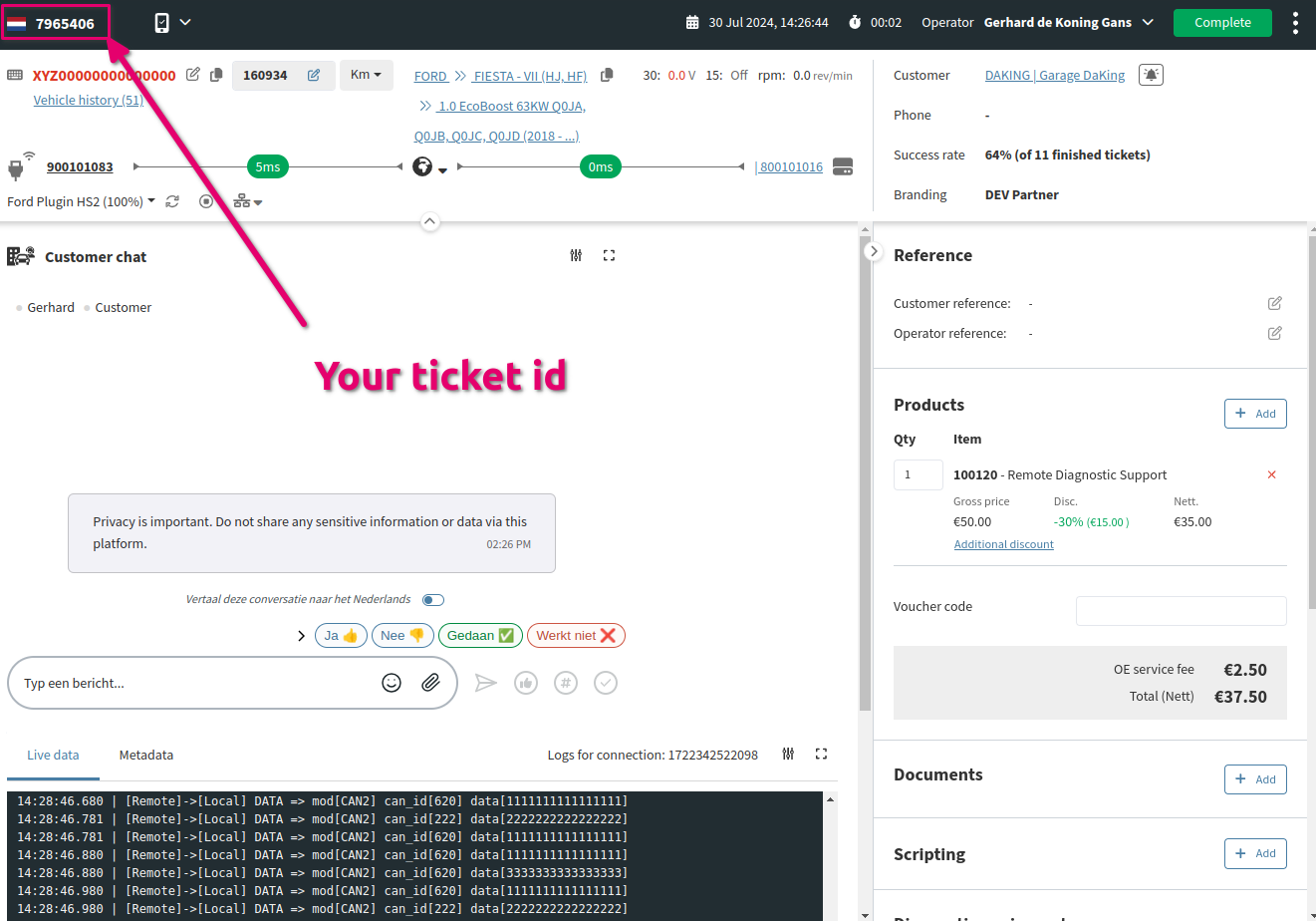Select the Live data tab
Screen dimensions: 1316x921
(x=53, y=756)
